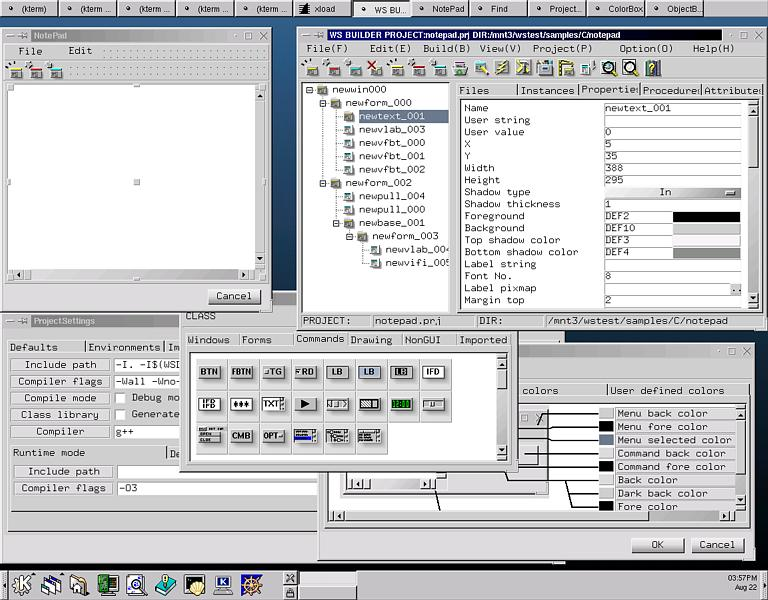Click the Compiler button in ProjectSettings

click(60, 431)
